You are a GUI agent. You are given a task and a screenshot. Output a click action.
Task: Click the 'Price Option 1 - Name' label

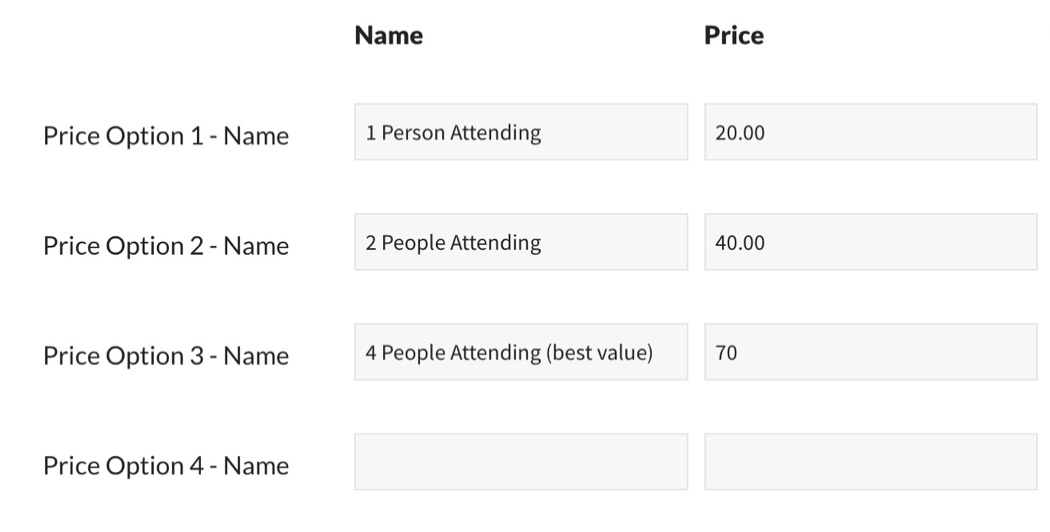click(x=166, y=136)
